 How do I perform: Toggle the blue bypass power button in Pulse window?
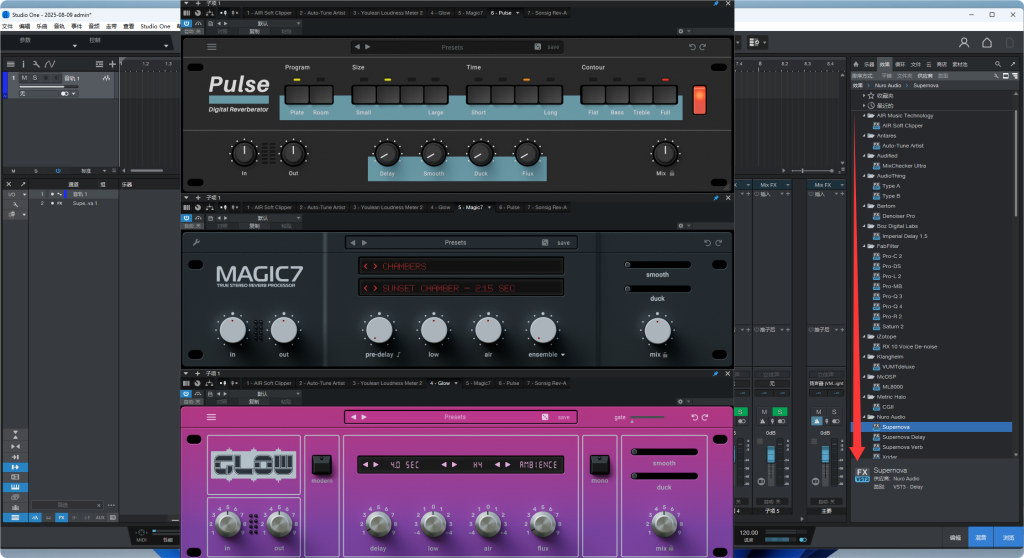click(187, 23)
